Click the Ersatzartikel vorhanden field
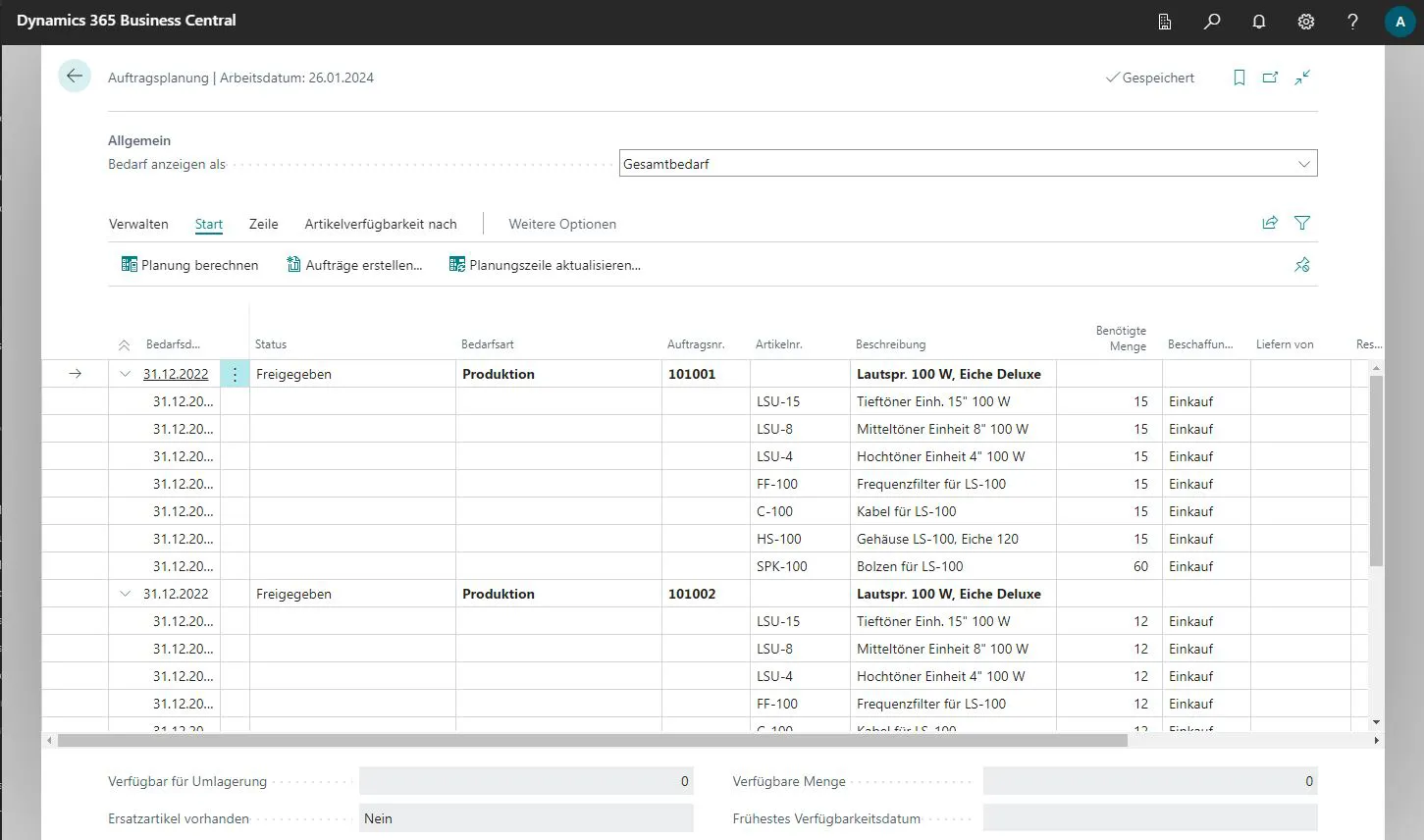 point(526,818)
